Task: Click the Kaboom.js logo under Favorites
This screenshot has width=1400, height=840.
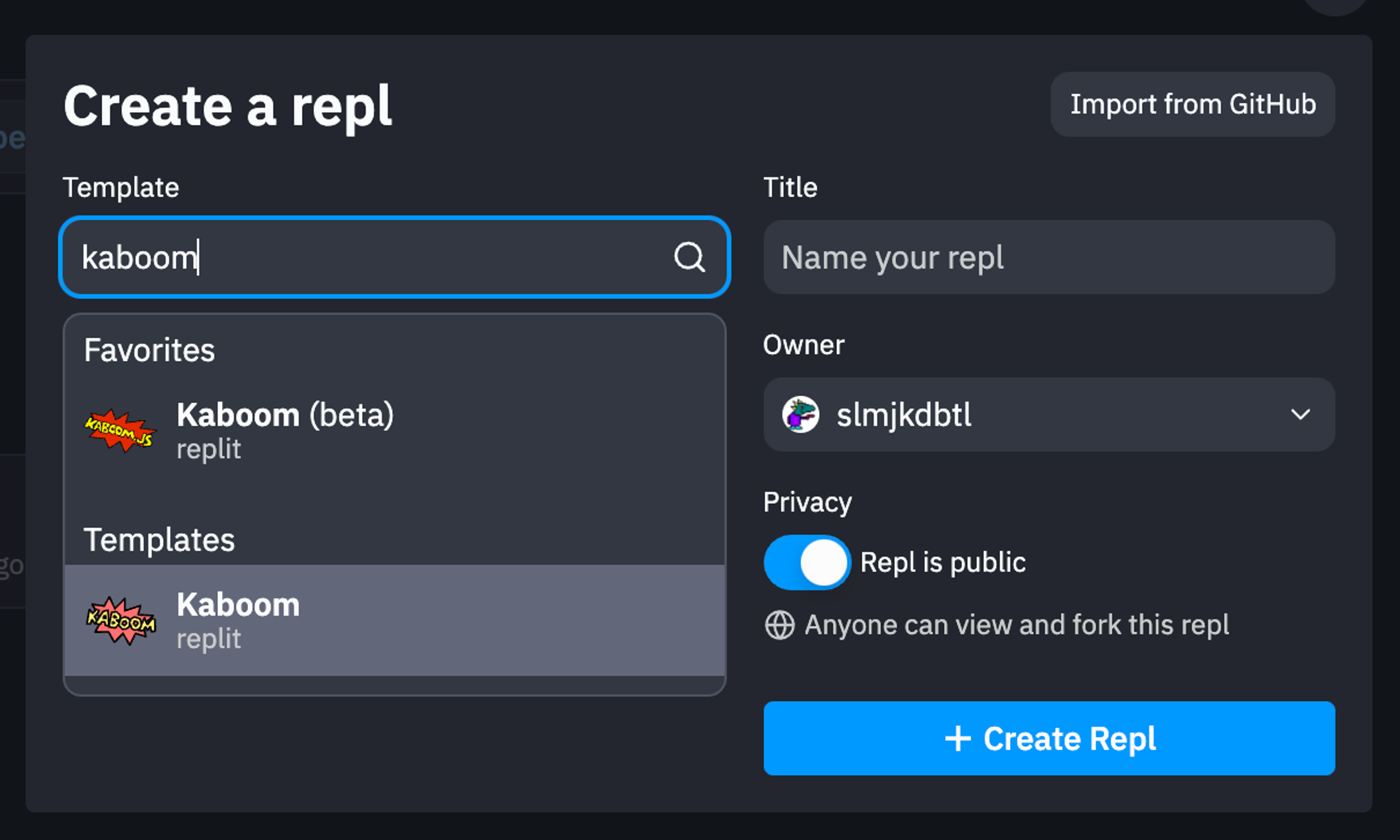Action: pyautogui.click(x=120, y=431)
